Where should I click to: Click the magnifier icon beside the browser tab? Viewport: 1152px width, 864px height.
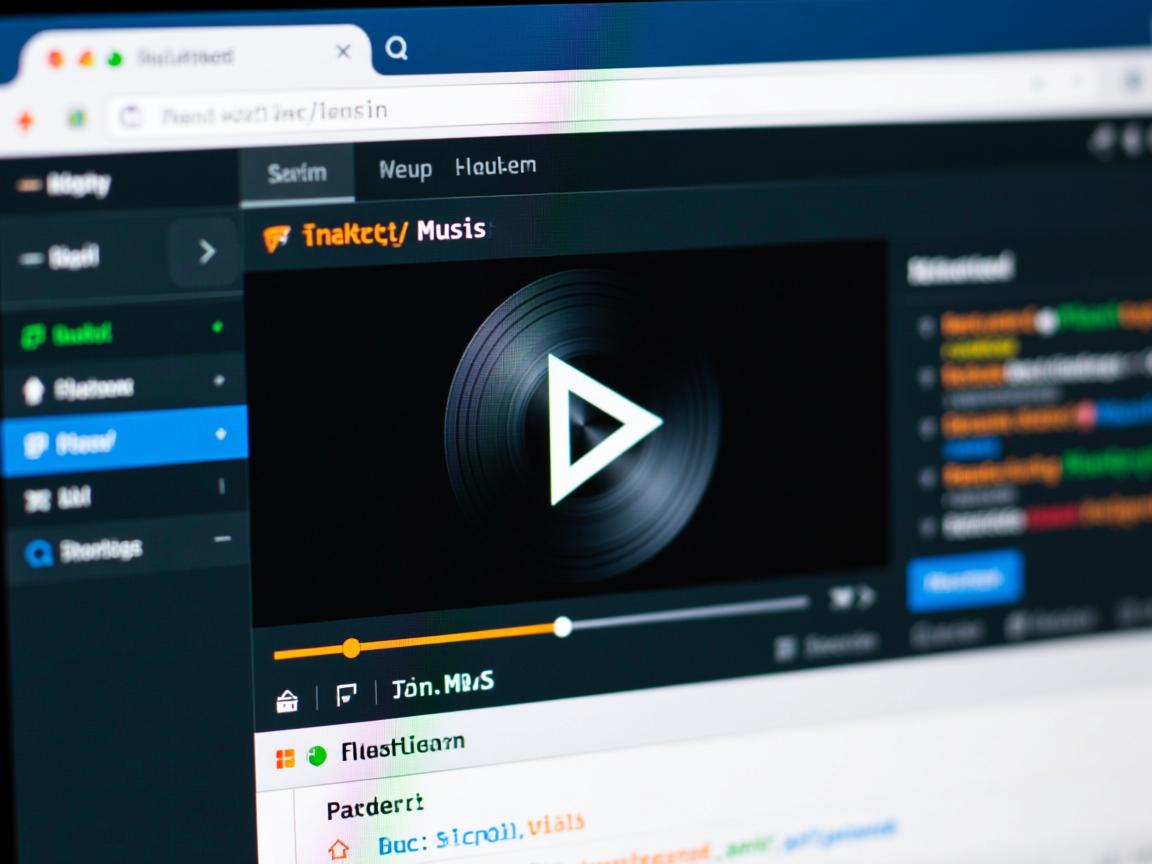coord(397,48)
